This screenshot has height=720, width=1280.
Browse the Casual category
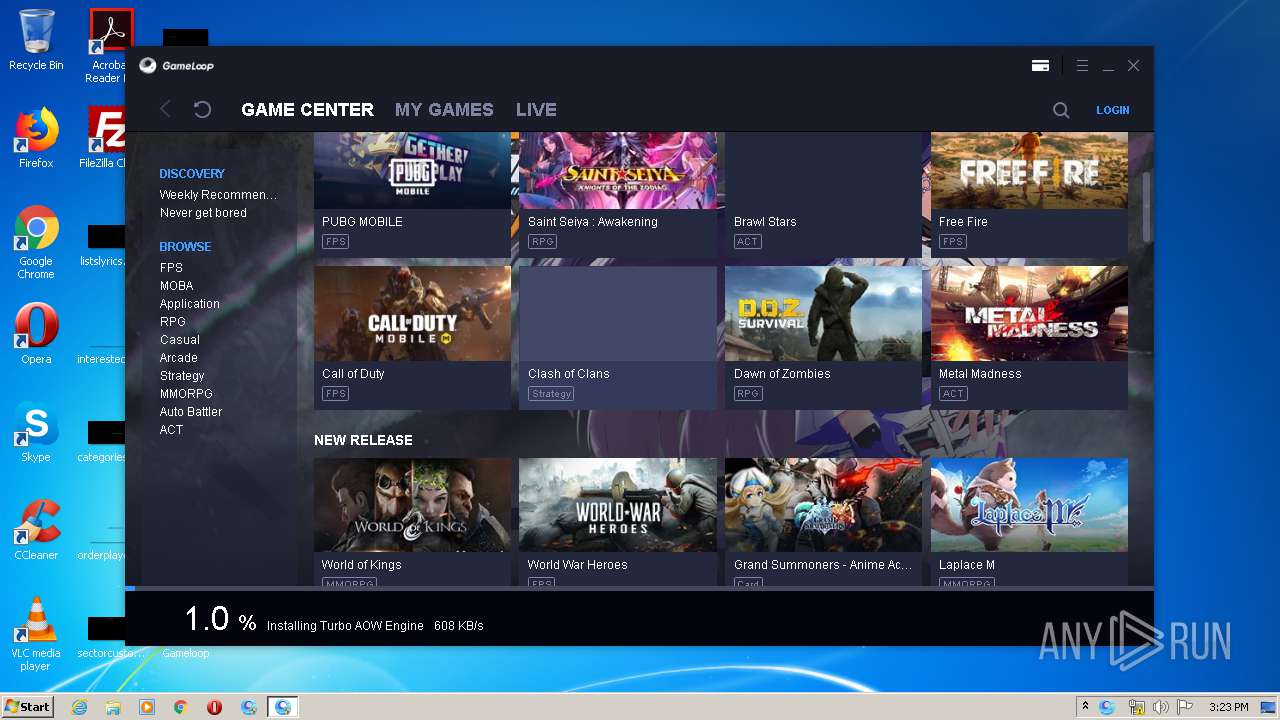coord(180,340)
